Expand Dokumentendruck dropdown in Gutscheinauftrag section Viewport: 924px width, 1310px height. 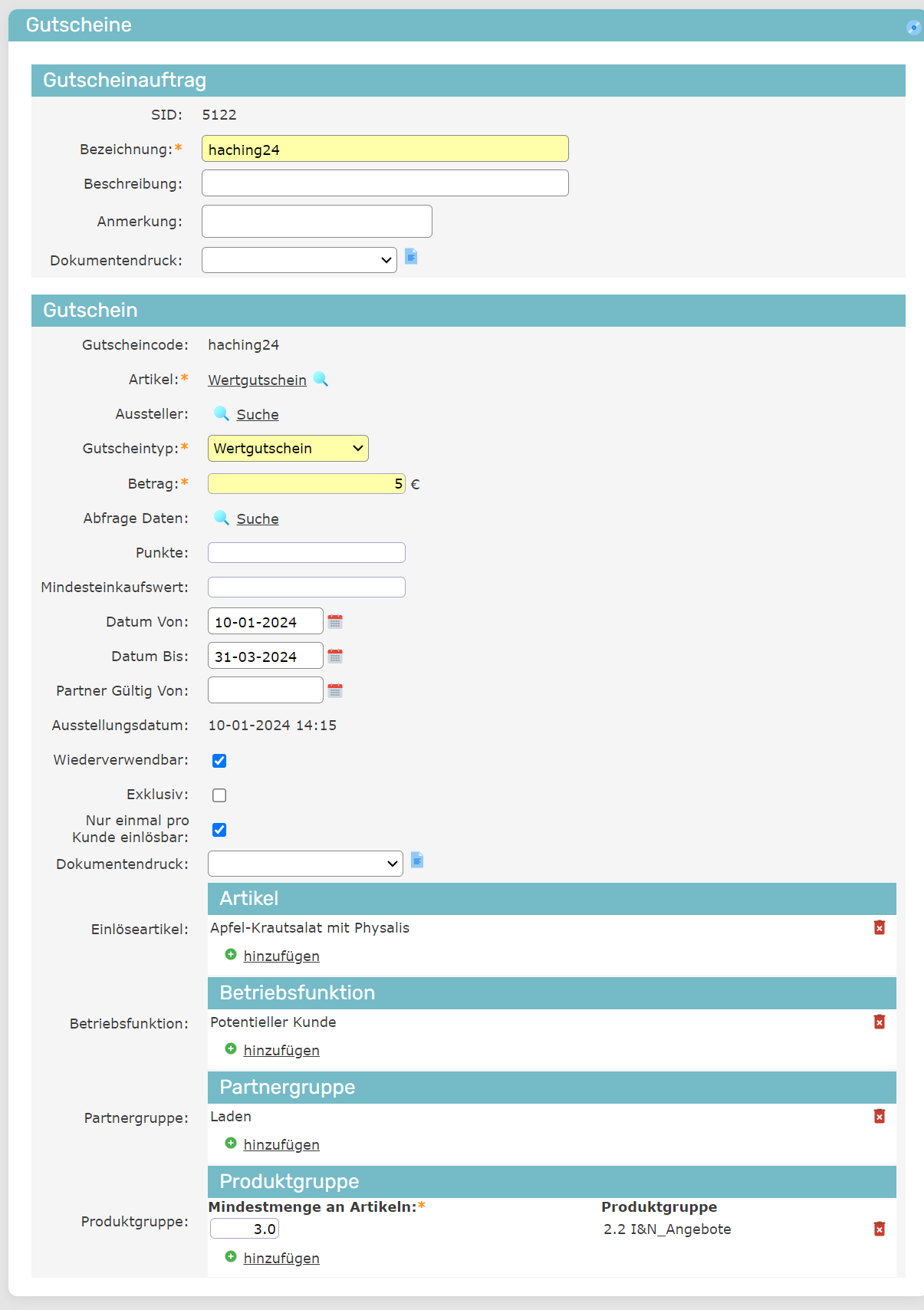click(299, 260)
